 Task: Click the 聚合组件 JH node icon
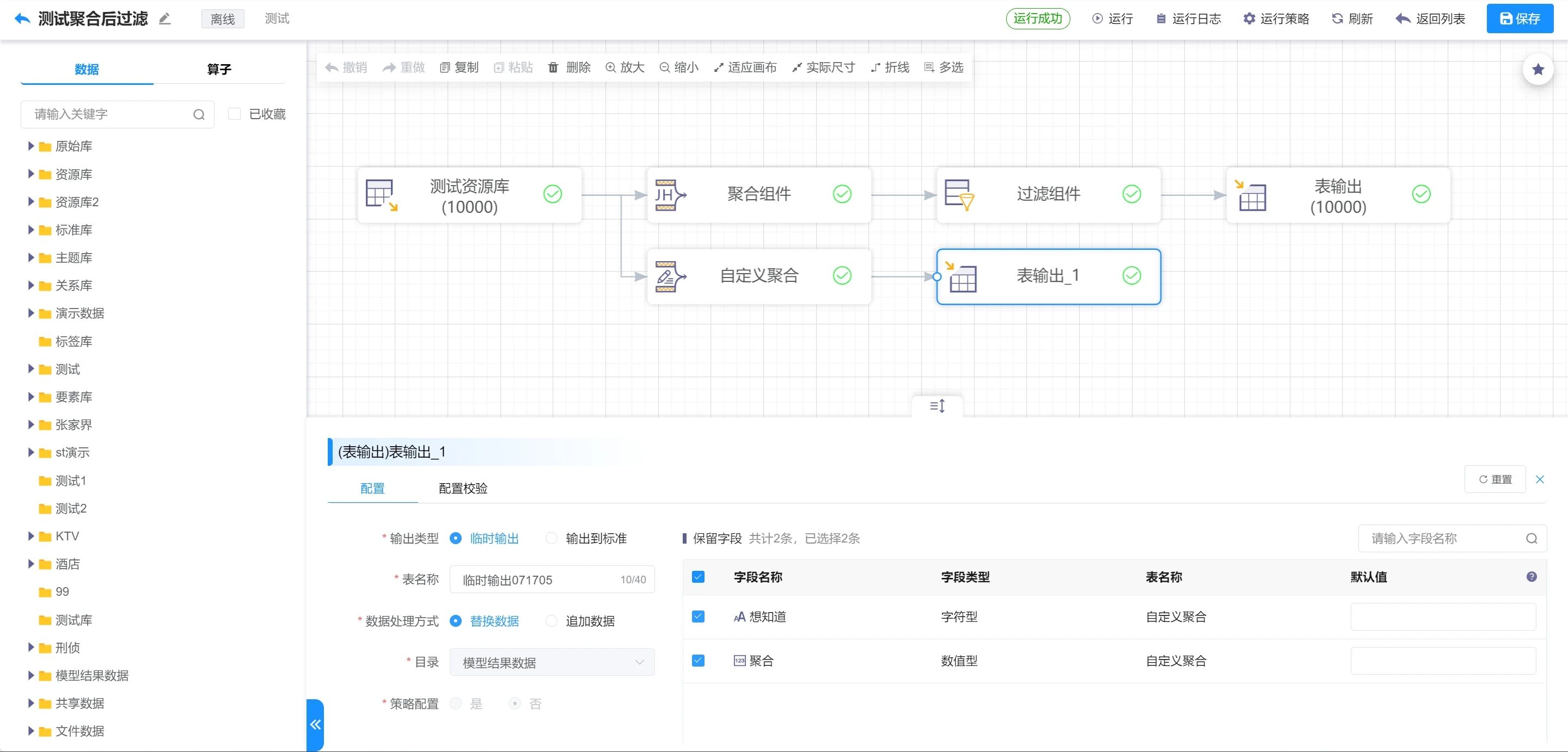(x=670, y=195)
